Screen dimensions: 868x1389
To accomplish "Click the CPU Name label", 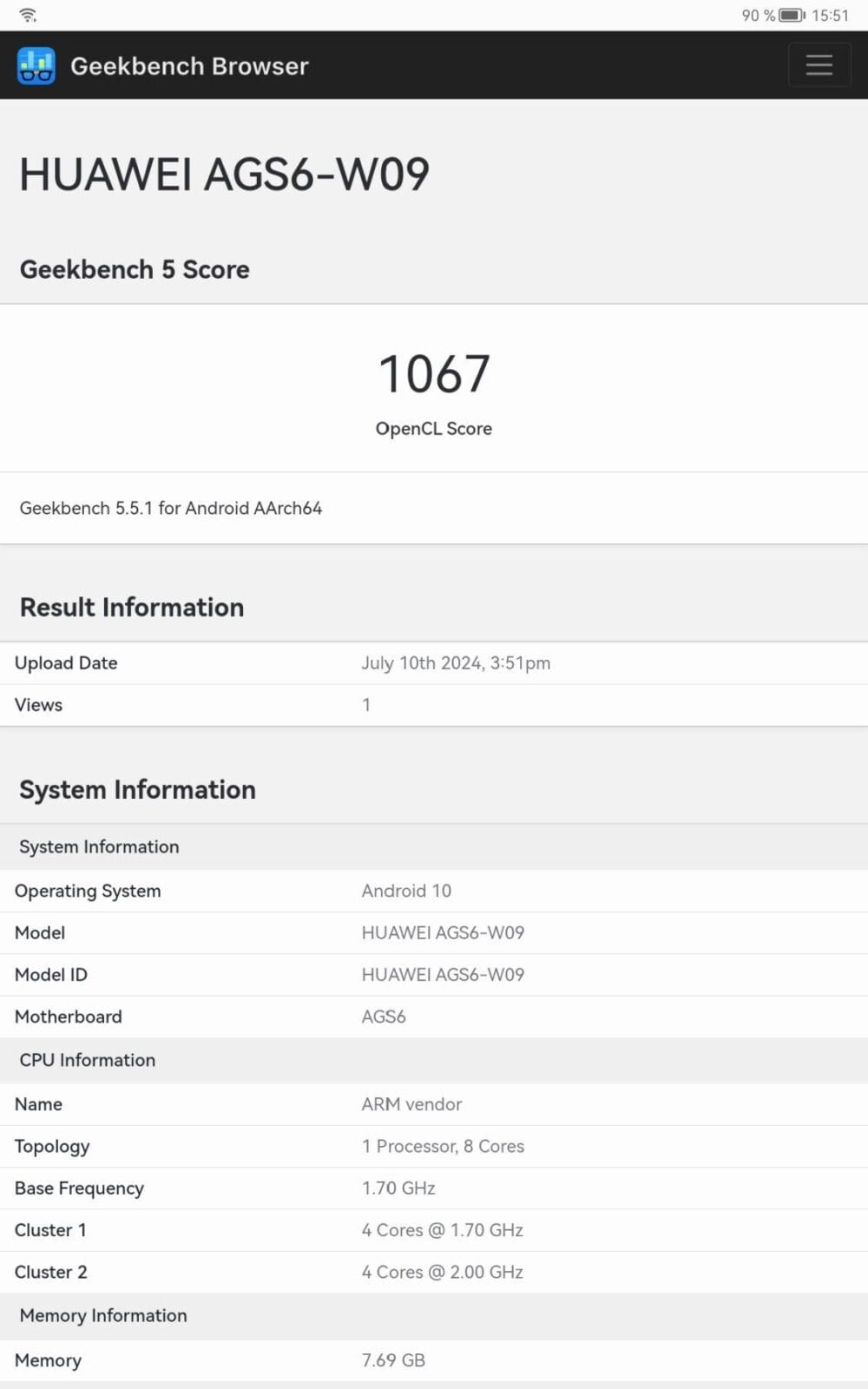I will click(x=38, y=1104).
